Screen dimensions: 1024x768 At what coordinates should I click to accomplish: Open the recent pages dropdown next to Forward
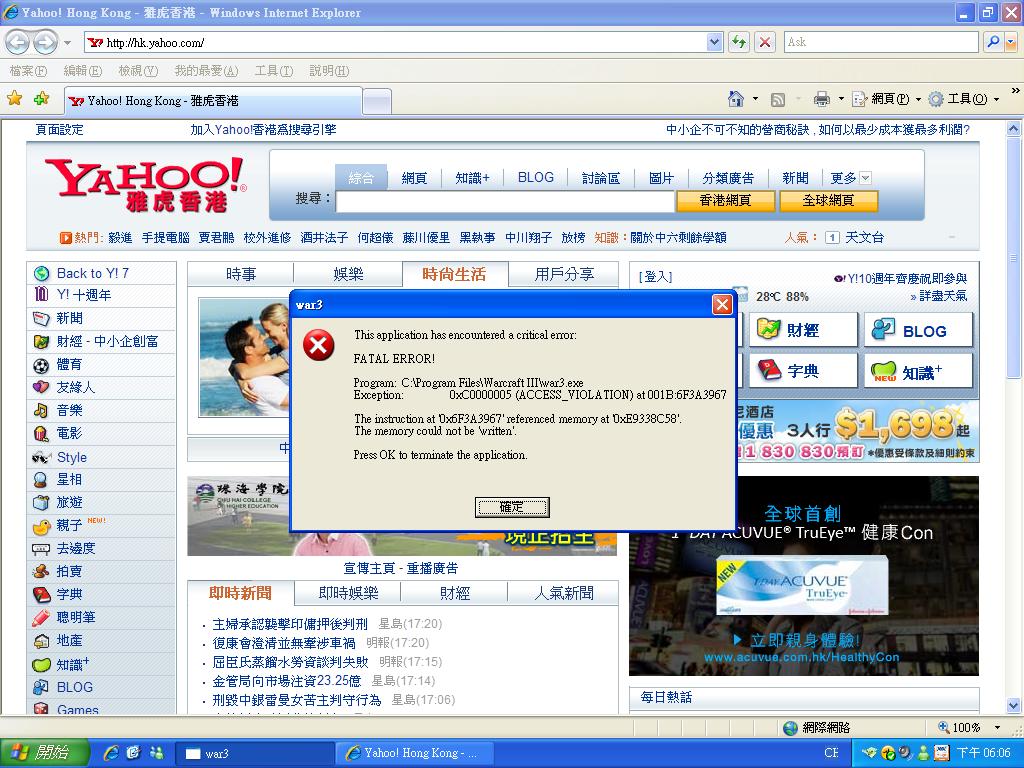coord(67,43)
